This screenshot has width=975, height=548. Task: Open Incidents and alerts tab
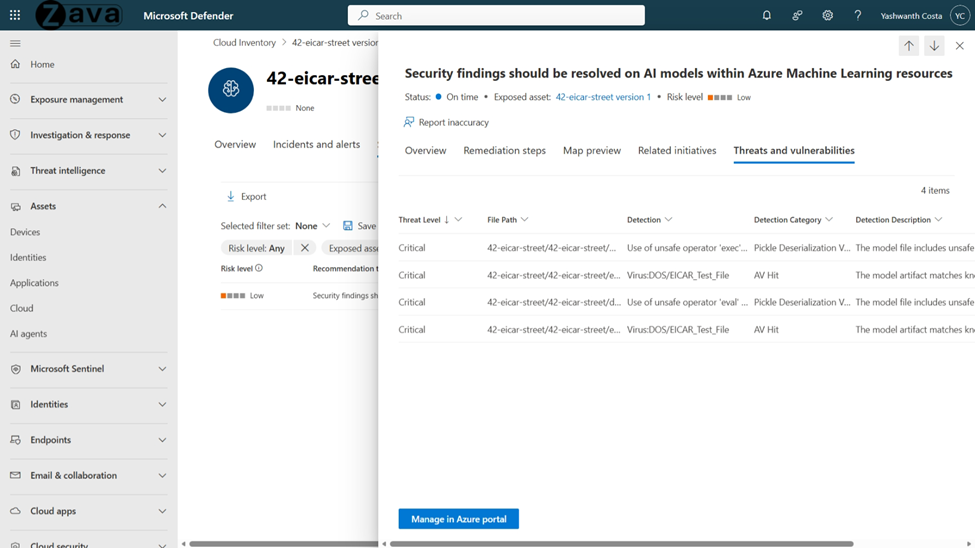pyautogui.click(x=317, y=144)
